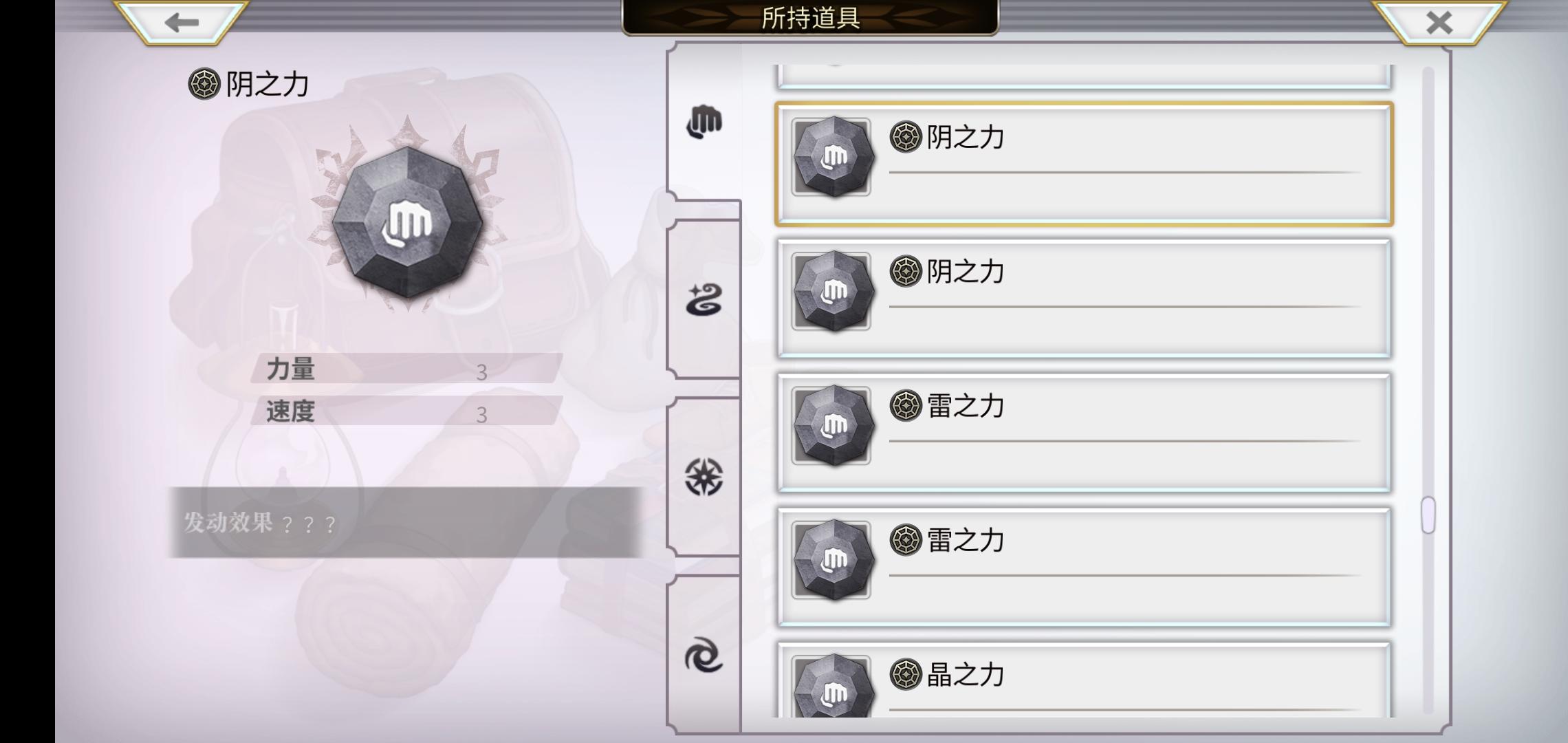
Task: Tap the first 雷之力 gem icon
Action: tap(832, 426)
